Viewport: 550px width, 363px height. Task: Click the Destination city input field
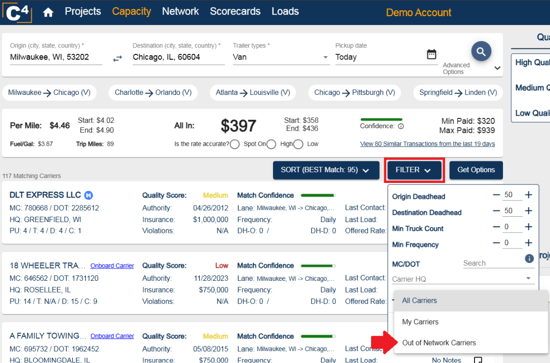(179, 57)
